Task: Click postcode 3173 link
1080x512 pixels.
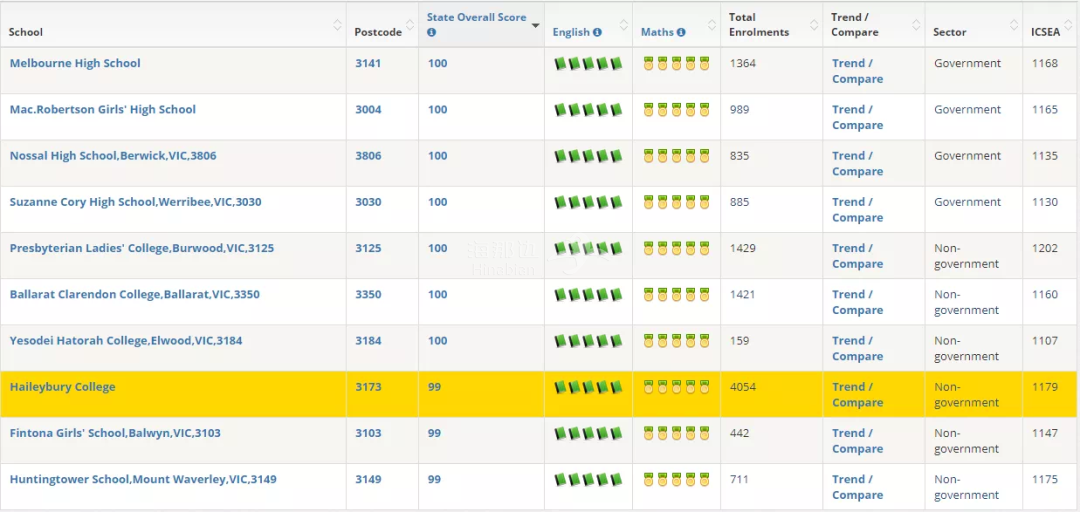Action: coord(368,387)
